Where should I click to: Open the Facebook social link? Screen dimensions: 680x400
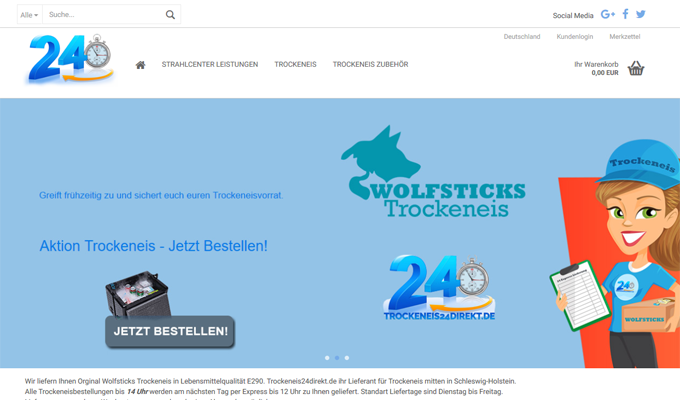[x=625, y=14]
